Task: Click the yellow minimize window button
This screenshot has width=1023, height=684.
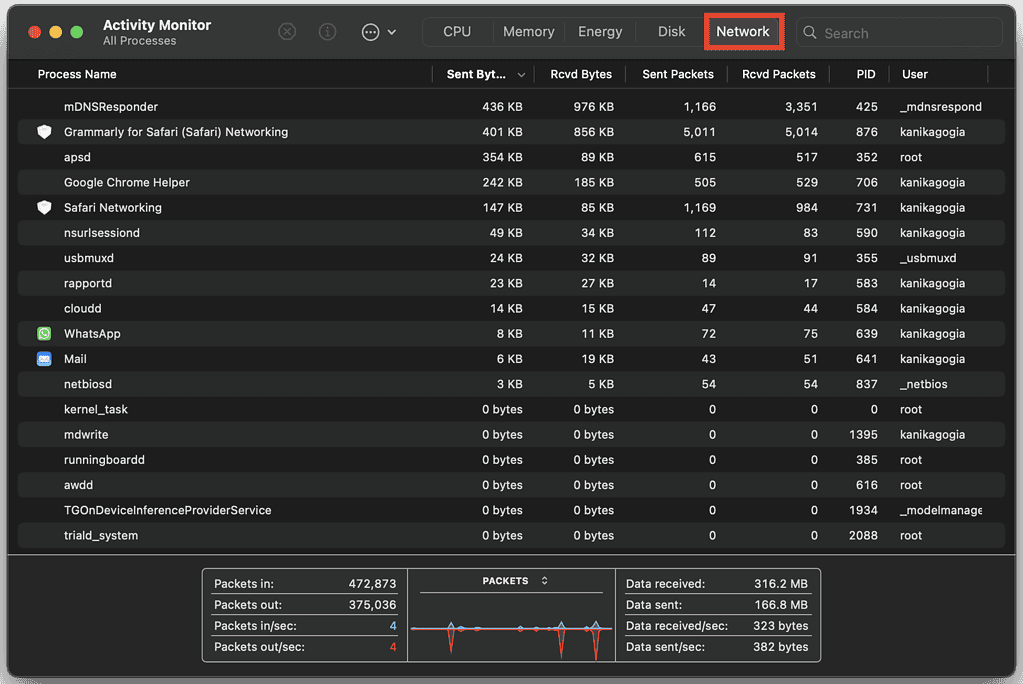Action: (55, 32)
